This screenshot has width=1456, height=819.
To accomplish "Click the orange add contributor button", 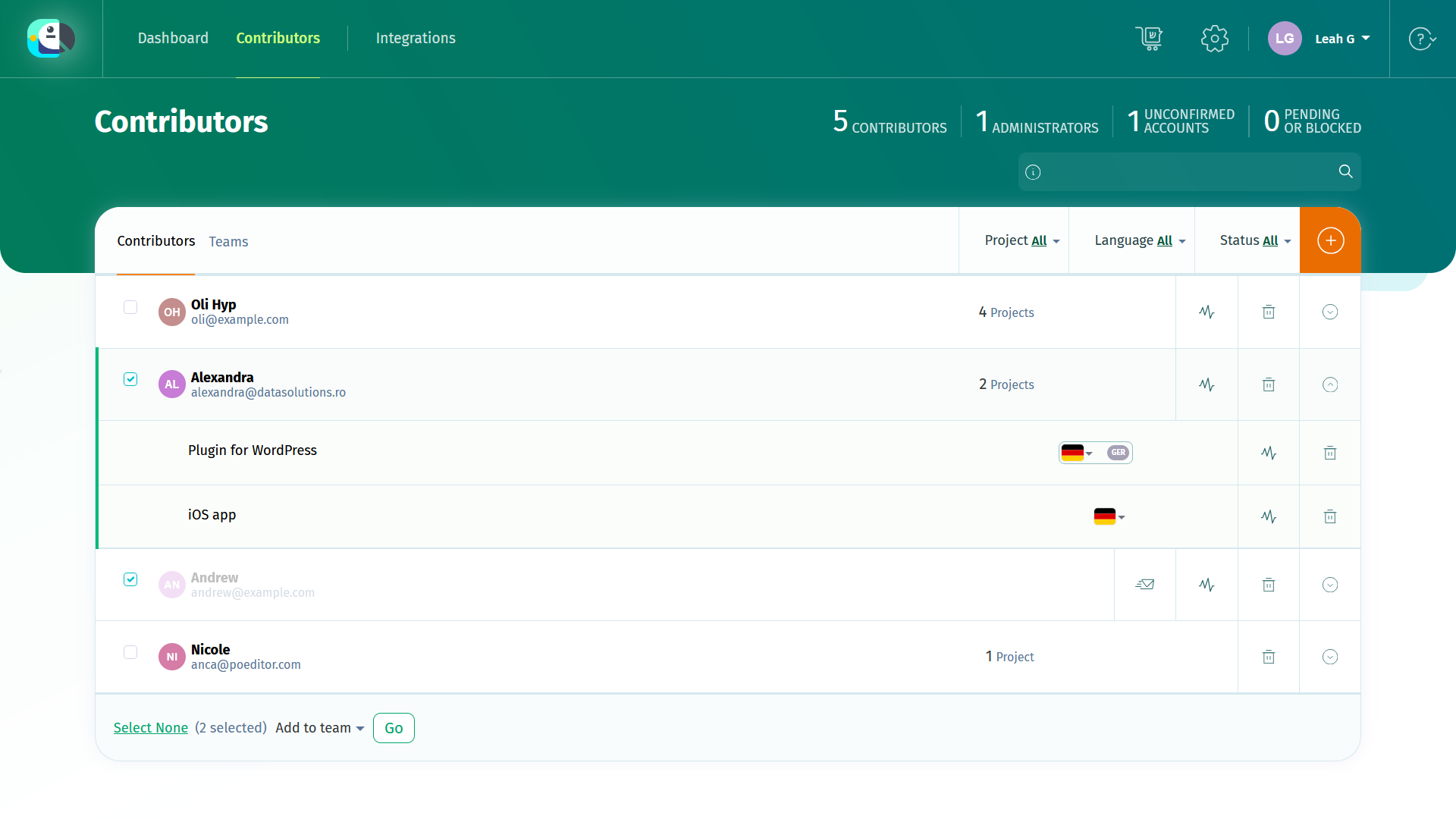I will (1330, 240).
